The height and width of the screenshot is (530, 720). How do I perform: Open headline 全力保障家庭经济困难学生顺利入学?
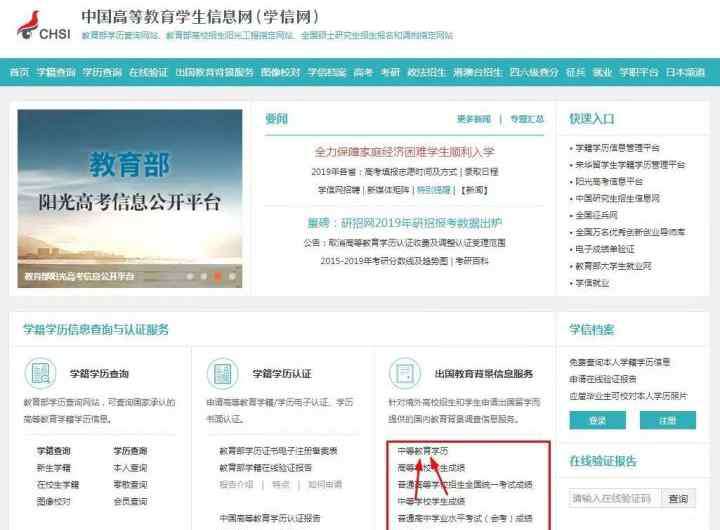[405, 152]
